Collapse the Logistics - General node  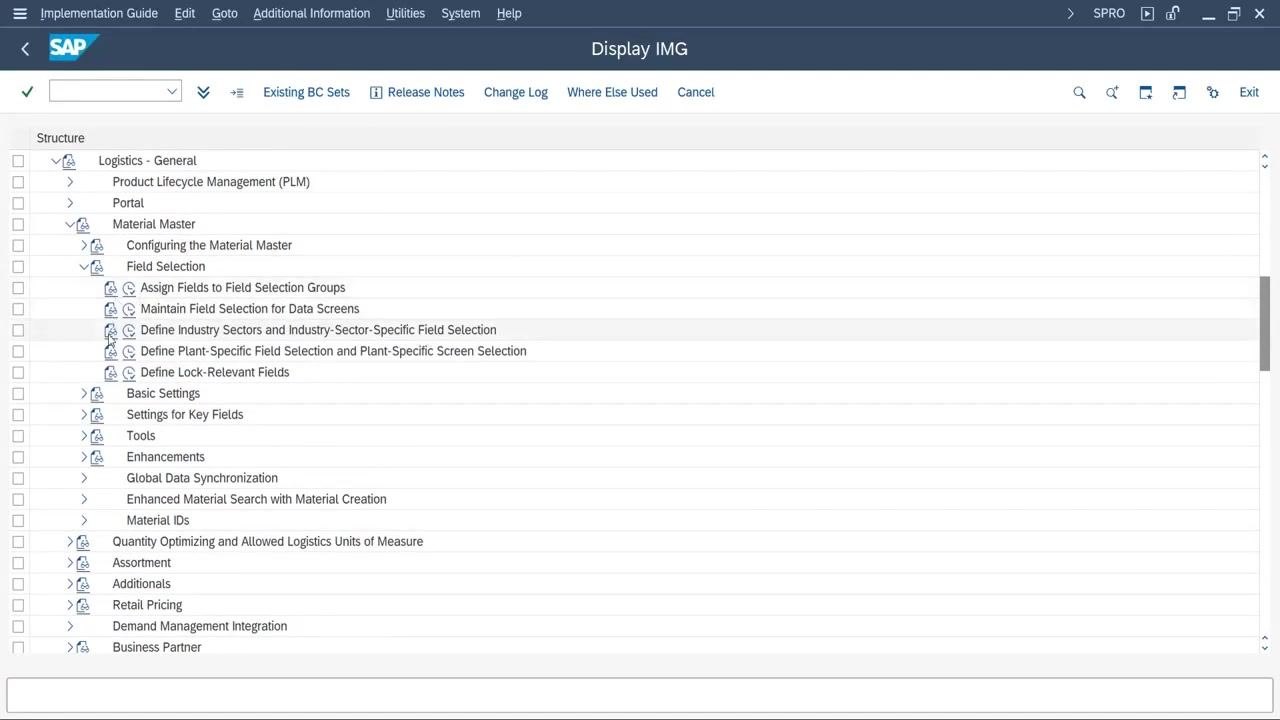[56, 161]
